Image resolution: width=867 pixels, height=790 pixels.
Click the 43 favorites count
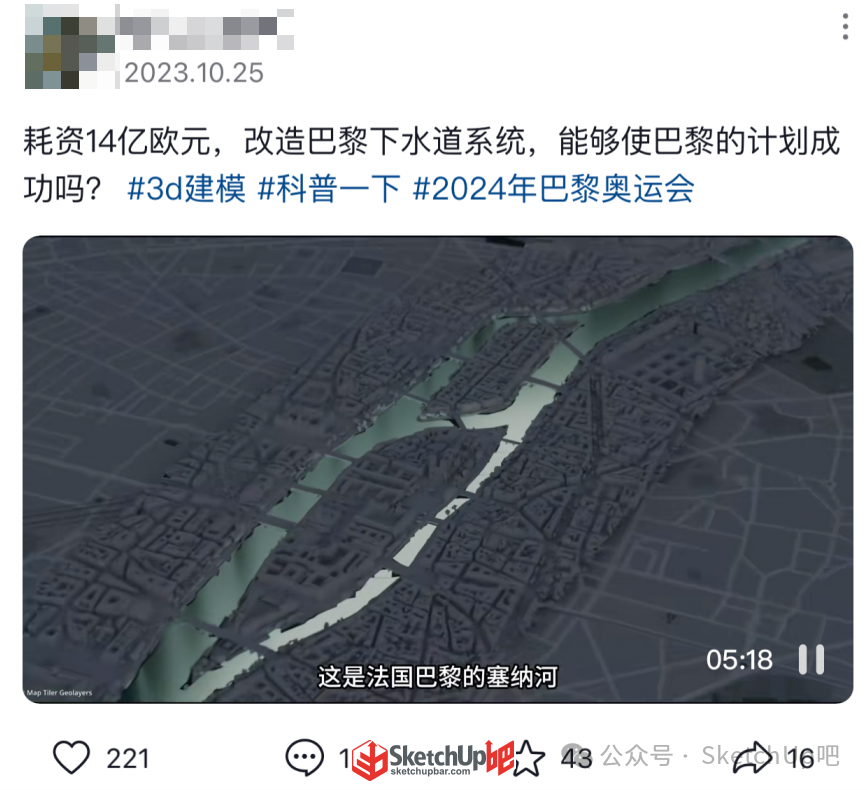(x=576, y=758)
